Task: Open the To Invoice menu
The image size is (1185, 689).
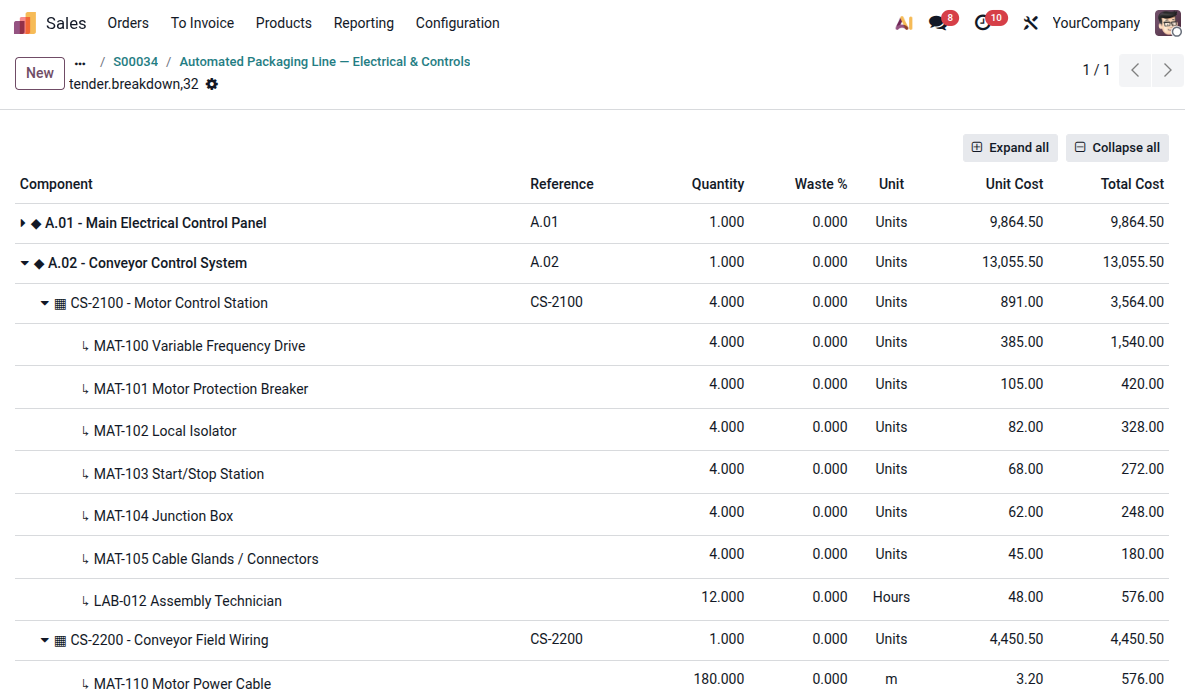Action: (203, 23)
